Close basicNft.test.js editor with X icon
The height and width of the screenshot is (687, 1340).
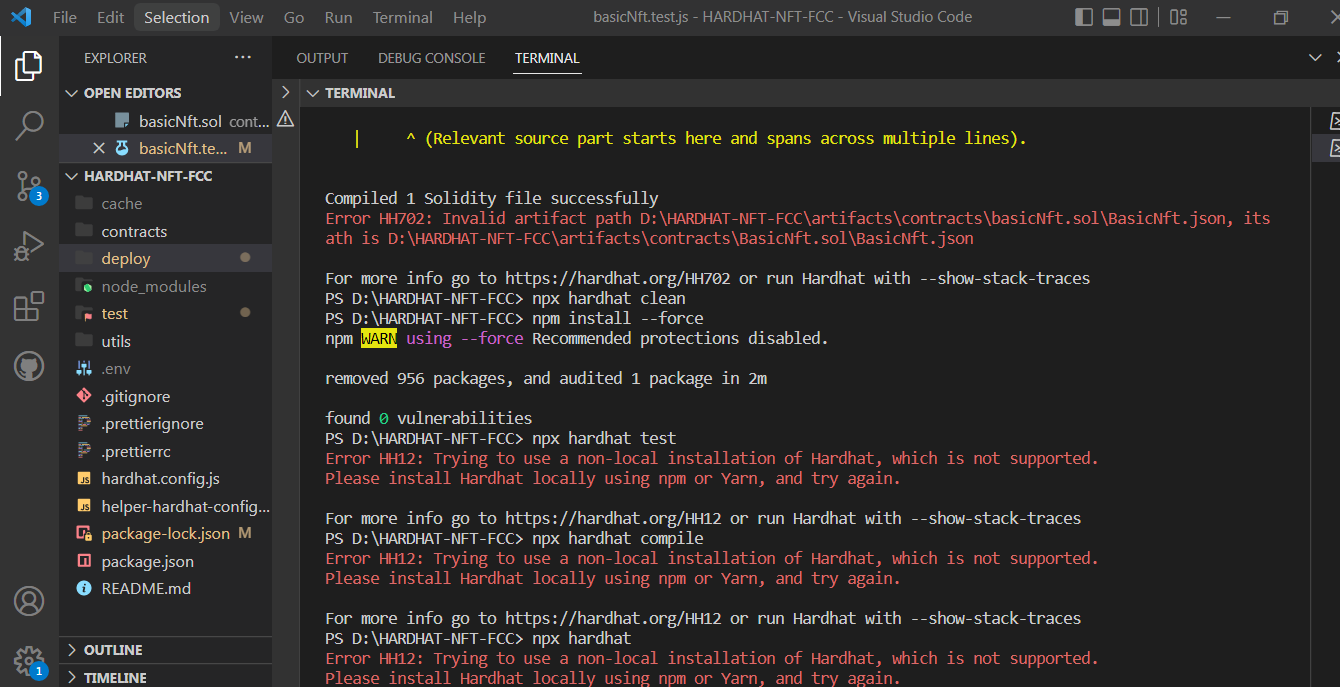click(x=99, y=148)
